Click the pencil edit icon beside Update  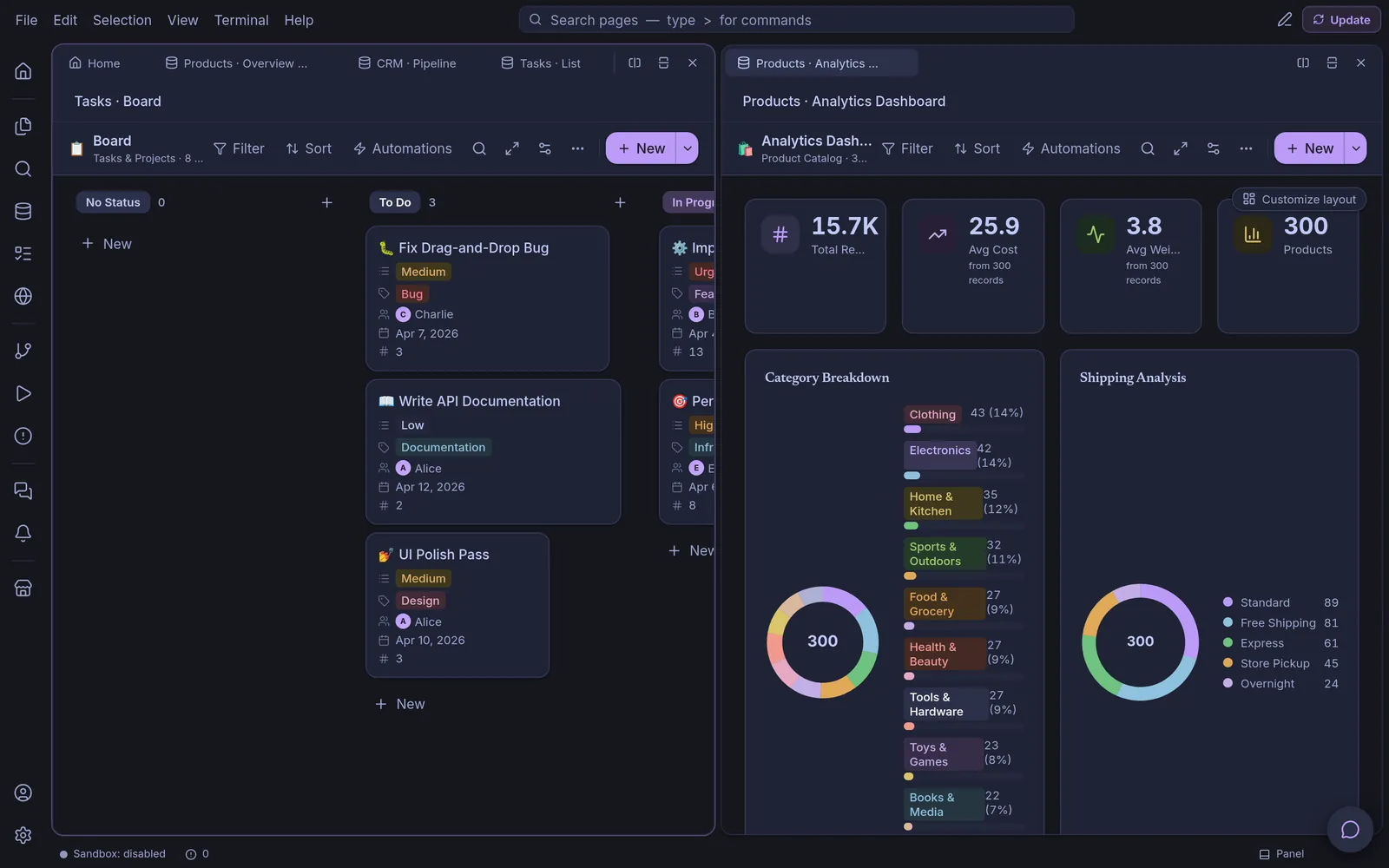pos(1285,20)
